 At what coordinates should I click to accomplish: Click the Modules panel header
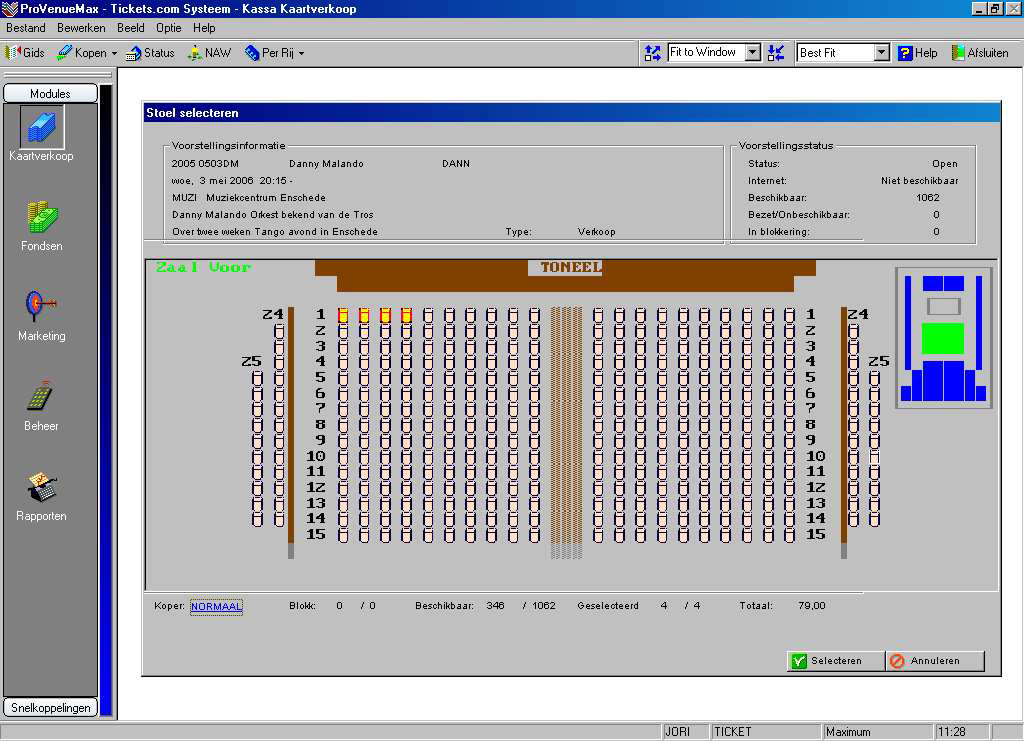(50, 93)
